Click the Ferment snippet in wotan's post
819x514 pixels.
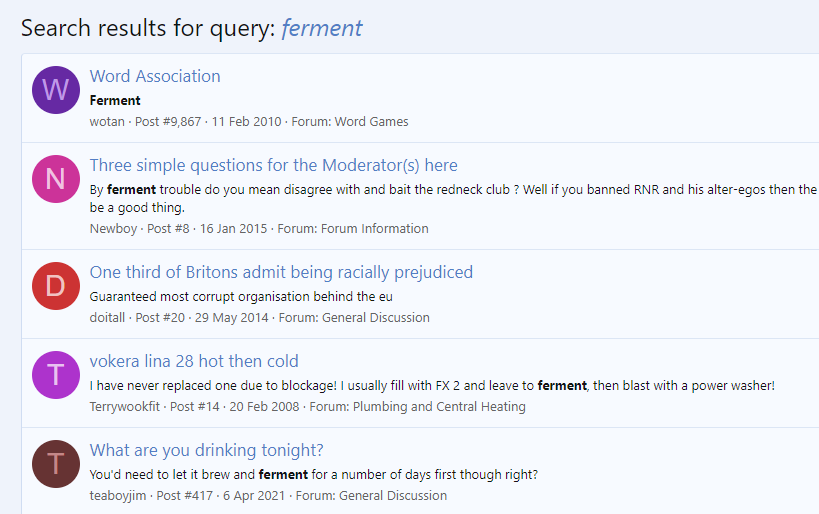[x=115, y=100]
